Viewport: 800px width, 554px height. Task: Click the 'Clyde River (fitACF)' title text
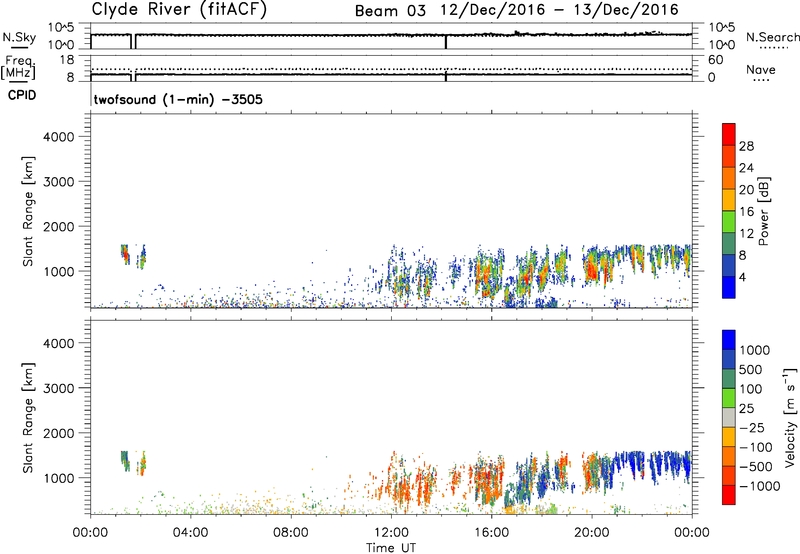click(x=179, y=10)
